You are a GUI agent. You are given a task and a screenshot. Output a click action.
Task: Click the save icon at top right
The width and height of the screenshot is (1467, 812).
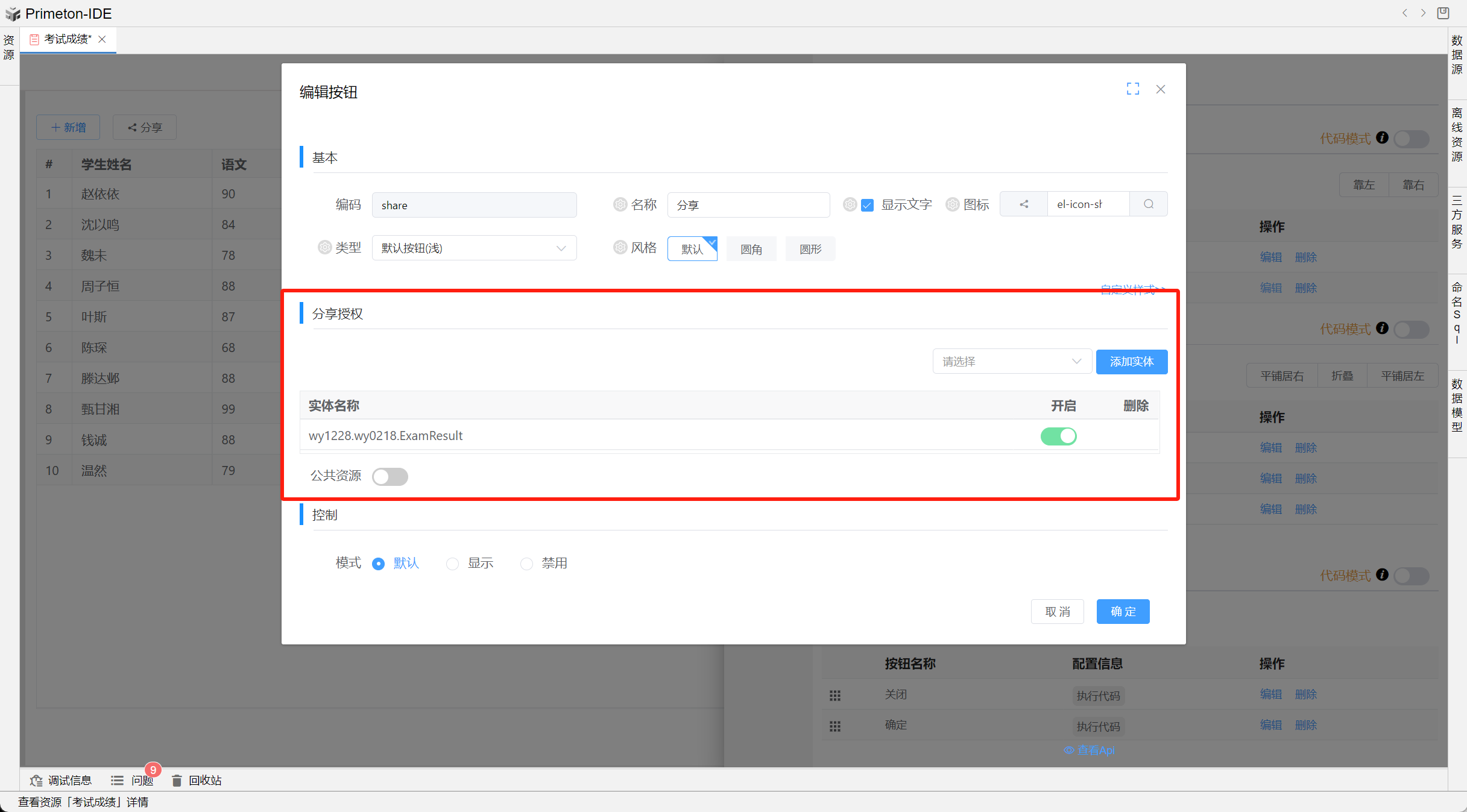click(x=1443, y=13)
